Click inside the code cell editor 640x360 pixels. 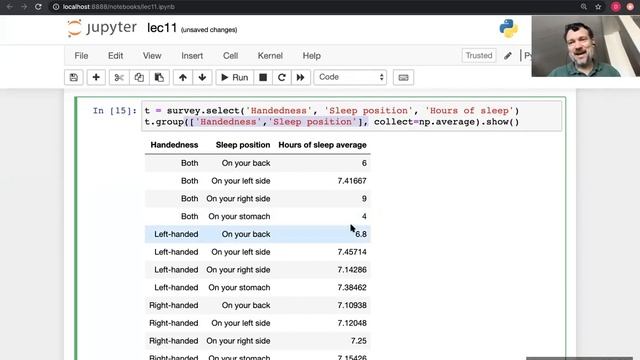pos(352,116)
